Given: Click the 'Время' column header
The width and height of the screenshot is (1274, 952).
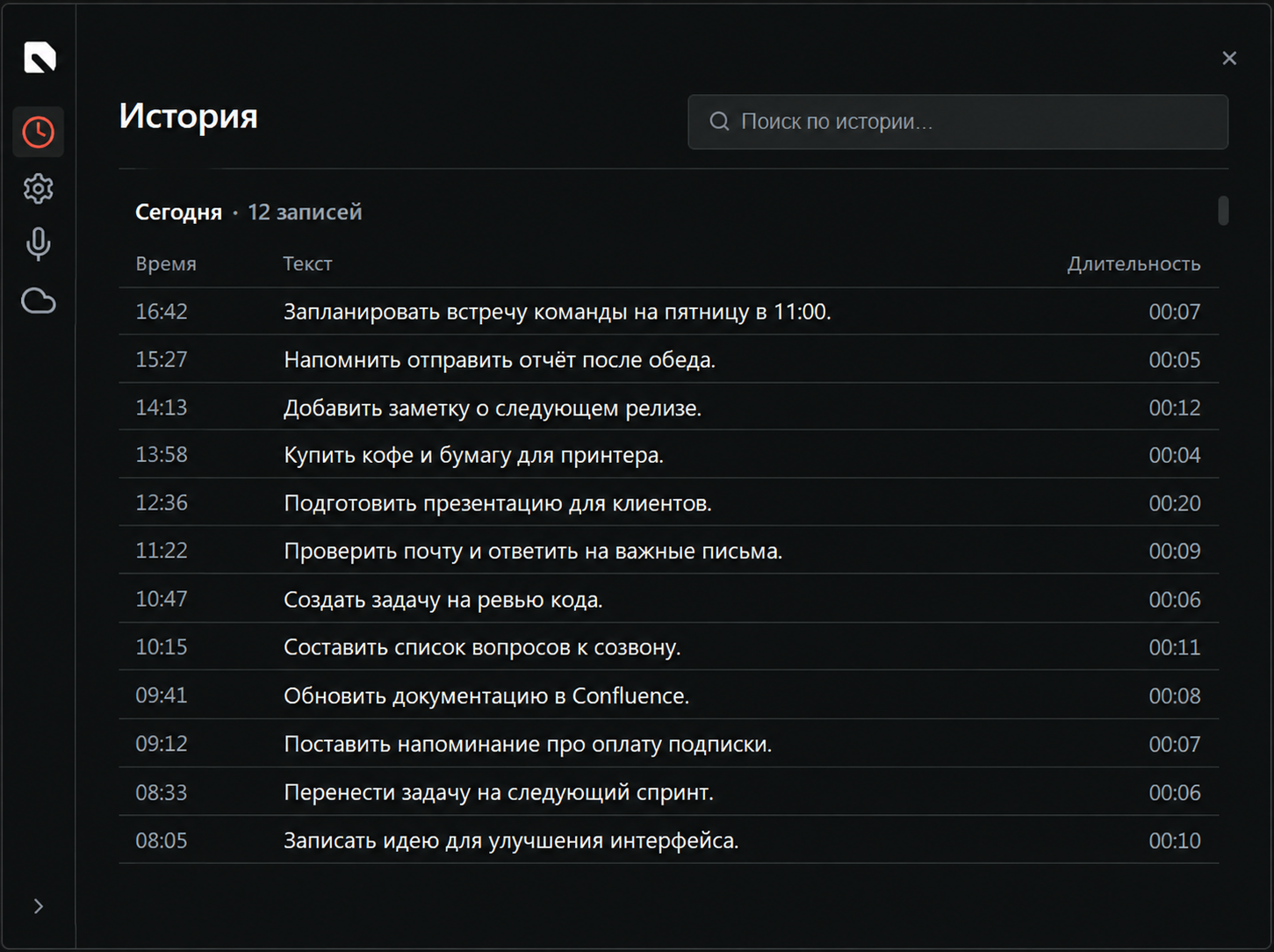Looking at the screenshot, I should pos(166,263).
